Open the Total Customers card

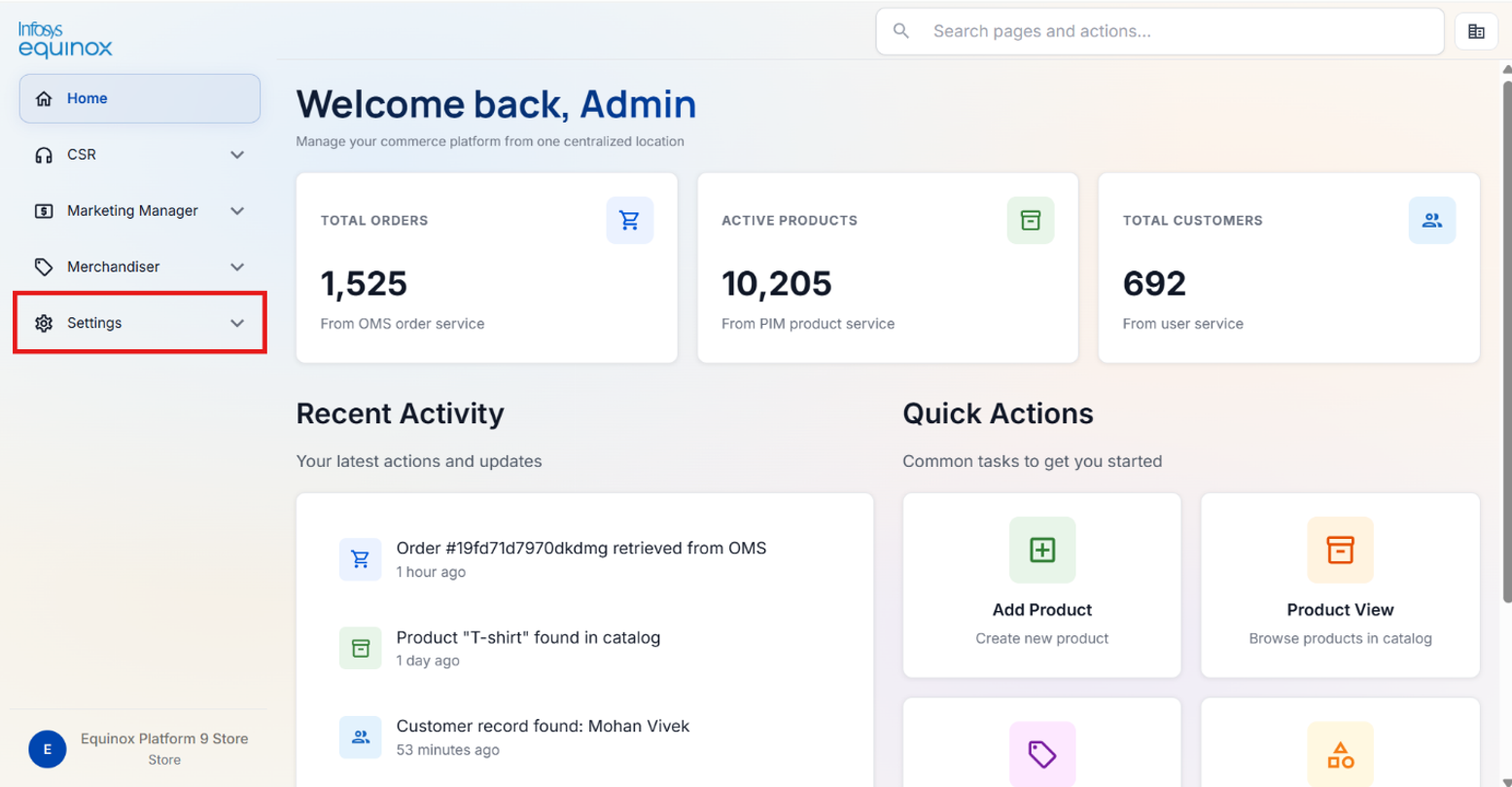pos(1289,268)
